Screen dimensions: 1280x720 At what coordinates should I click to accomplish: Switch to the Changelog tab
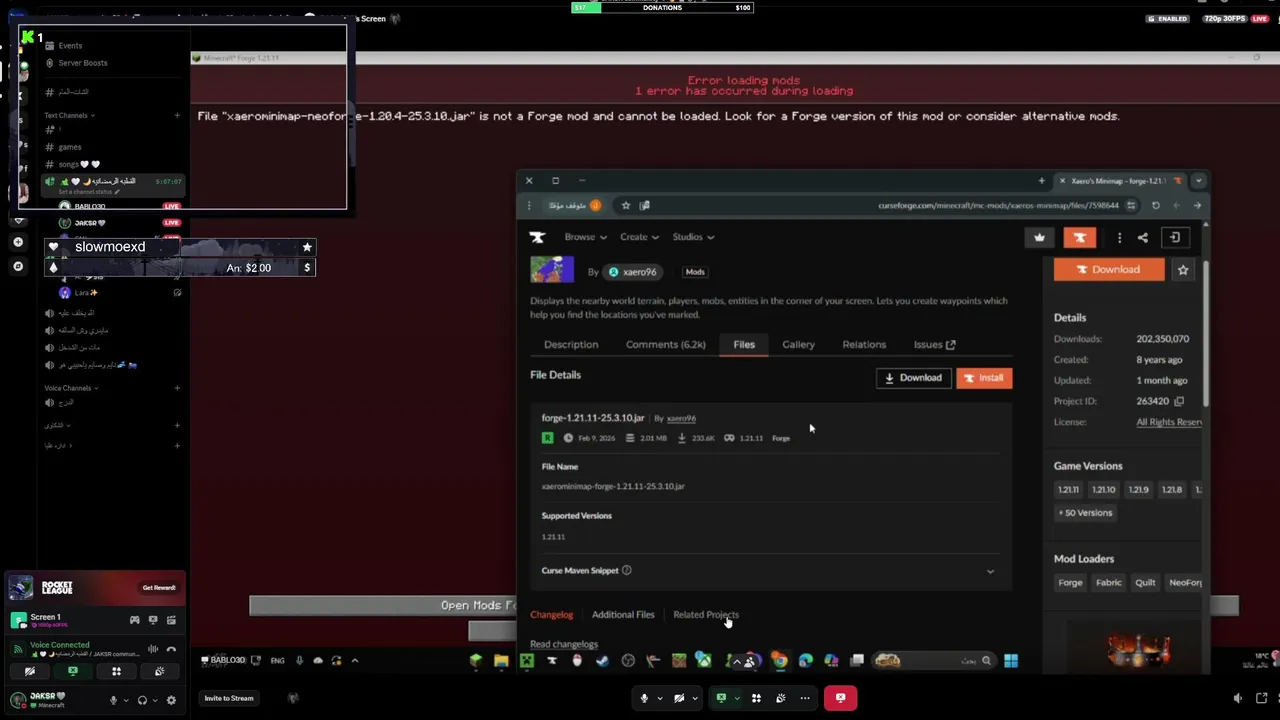click(x=551, y=615)
